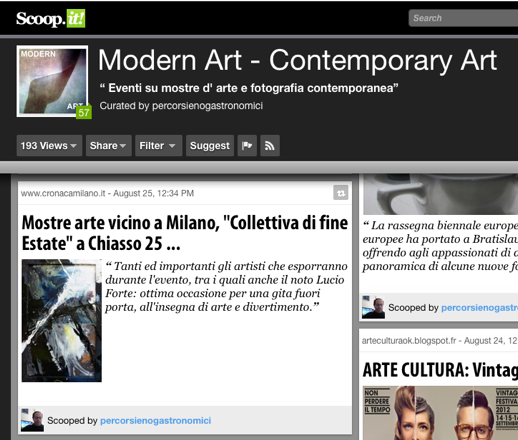Screen dimensions: 518x440
Task: Open the 'ARTE CULTURA: Vintage' headline
Action: (440, 370)
